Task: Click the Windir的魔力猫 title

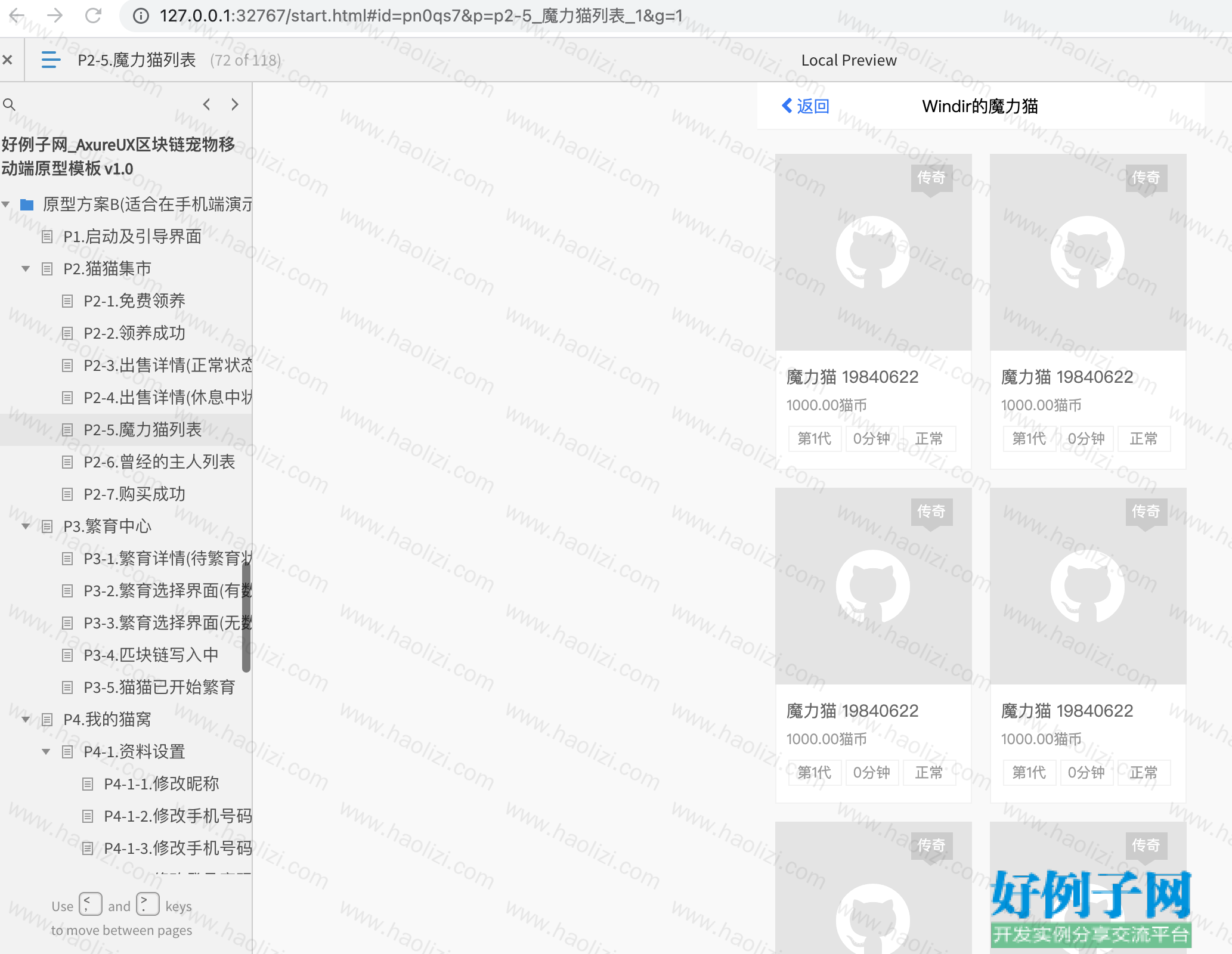Action: tap(980, 106)
